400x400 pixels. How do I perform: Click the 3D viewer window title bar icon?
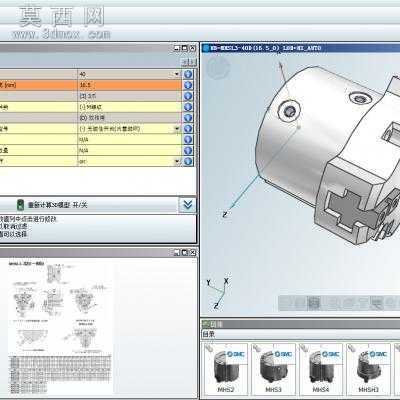coord(205,48)
